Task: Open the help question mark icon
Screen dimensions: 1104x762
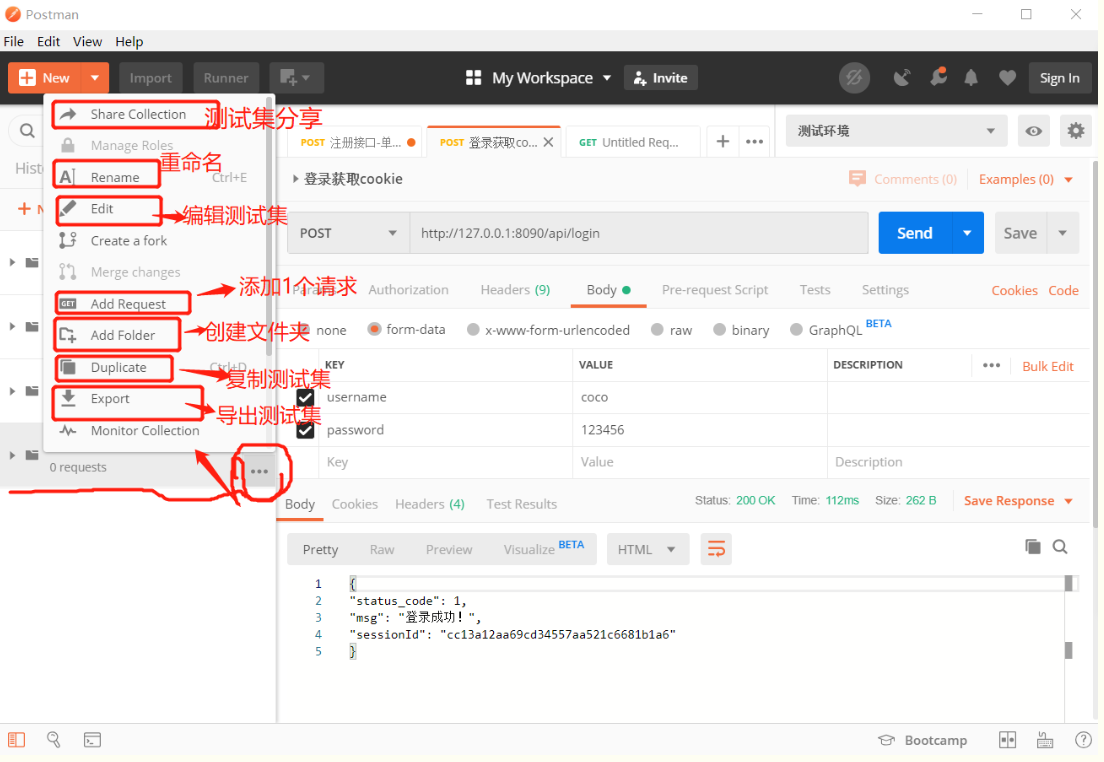Action: [x=1083, y=739]
